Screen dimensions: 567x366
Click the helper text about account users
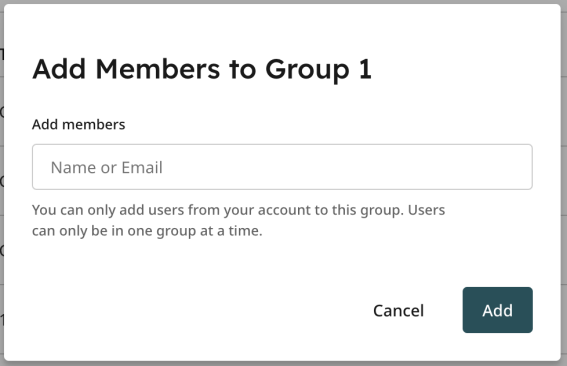238,220
